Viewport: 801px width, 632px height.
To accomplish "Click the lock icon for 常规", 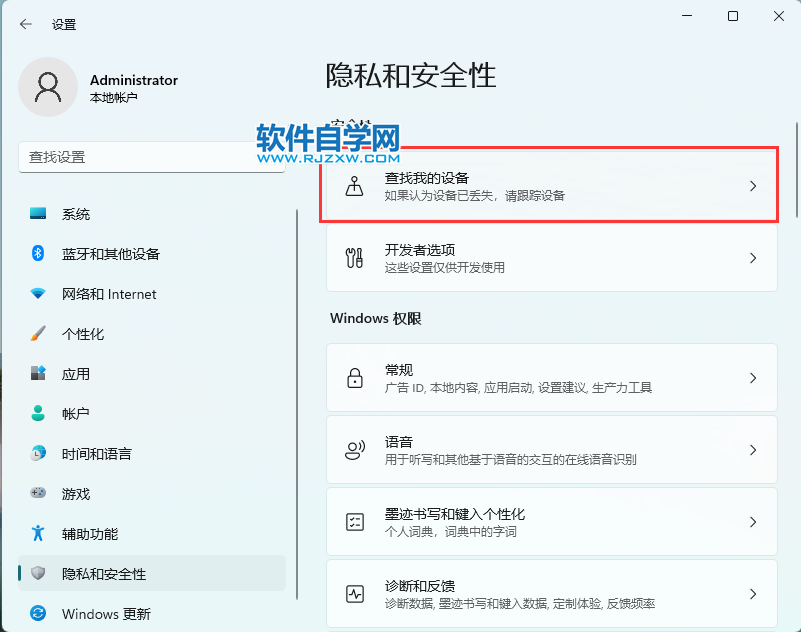I will pos(355,378).
